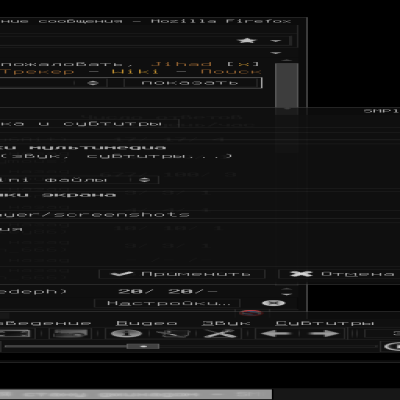Click the spinner arrows beside 20/ 20/-
The width and height of the screenshot is (400, 400).
286,292
